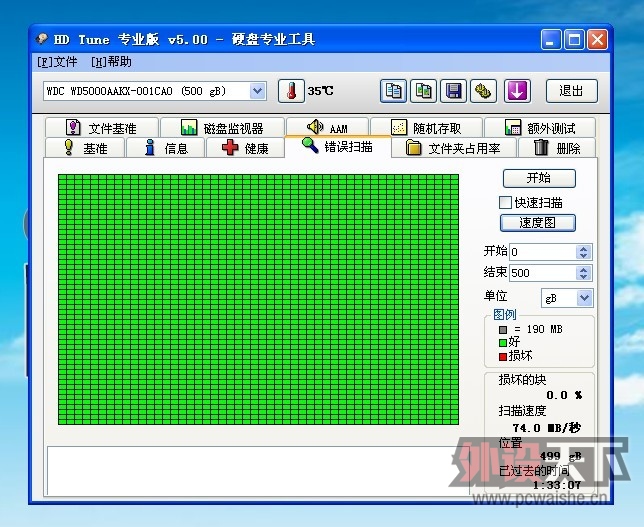Increase the 结束 value stepper
The width and height of the screenshot is (644, 527).
[x=584, y=269]
